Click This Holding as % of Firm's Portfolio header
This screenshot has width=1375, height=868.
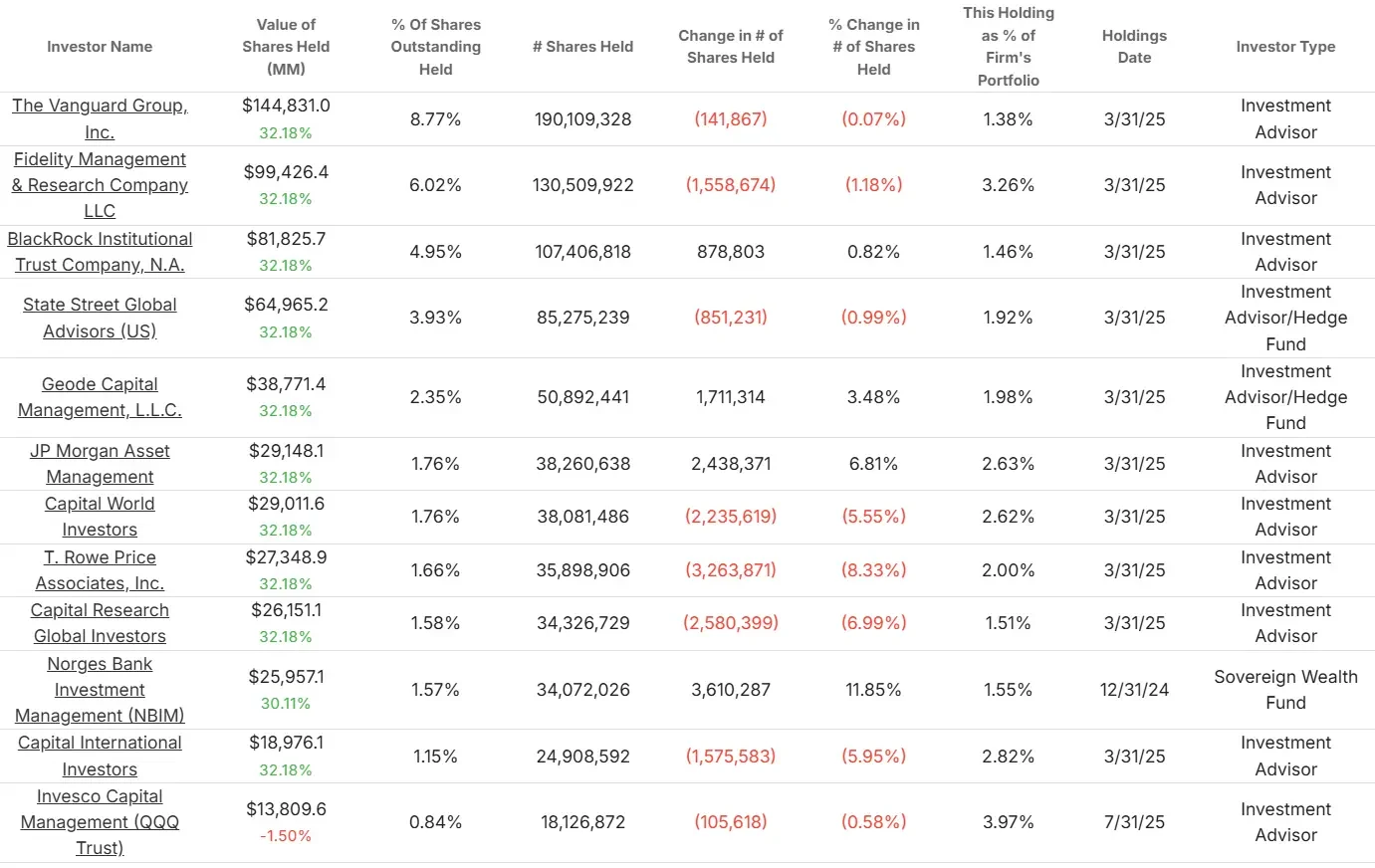[1009, 47]
